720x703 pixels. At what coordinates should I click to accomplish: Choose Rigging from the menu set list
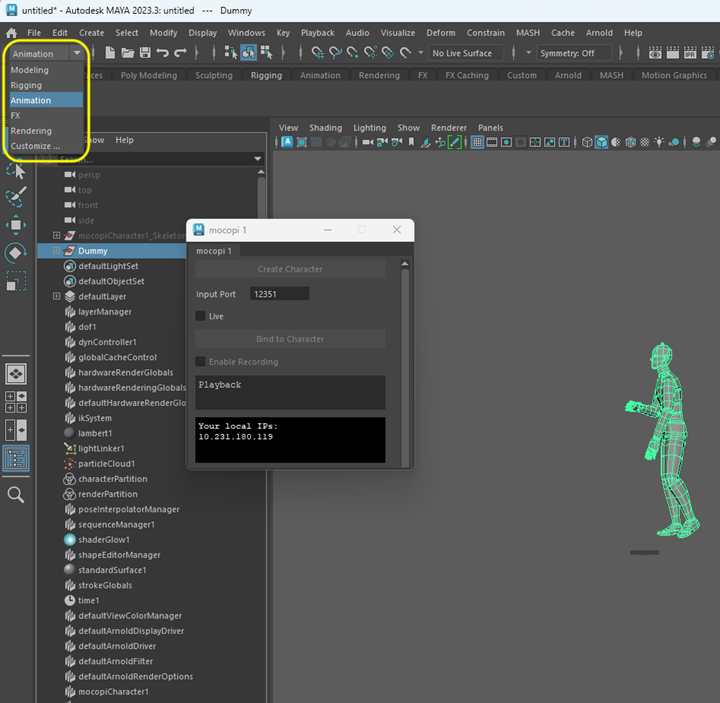click(x=27, y=85)
